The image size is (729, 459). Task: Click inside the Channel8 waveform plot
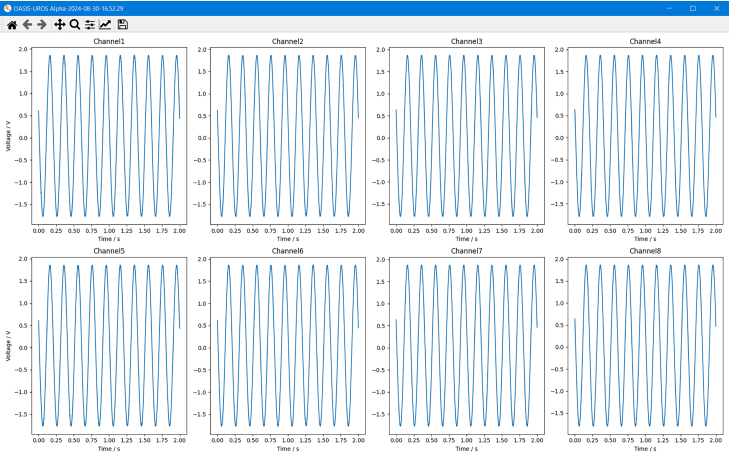(x=645, y=346)
